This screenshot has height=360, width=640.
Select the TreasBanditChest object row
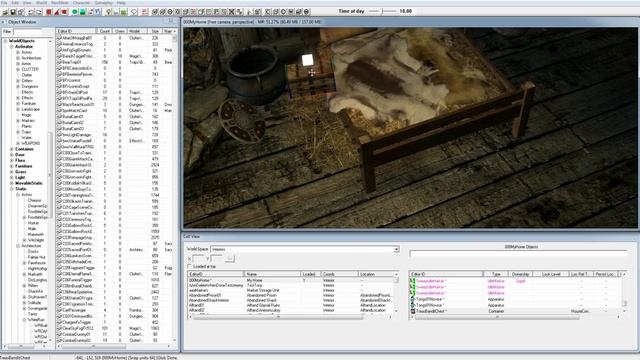coord(515,311)
